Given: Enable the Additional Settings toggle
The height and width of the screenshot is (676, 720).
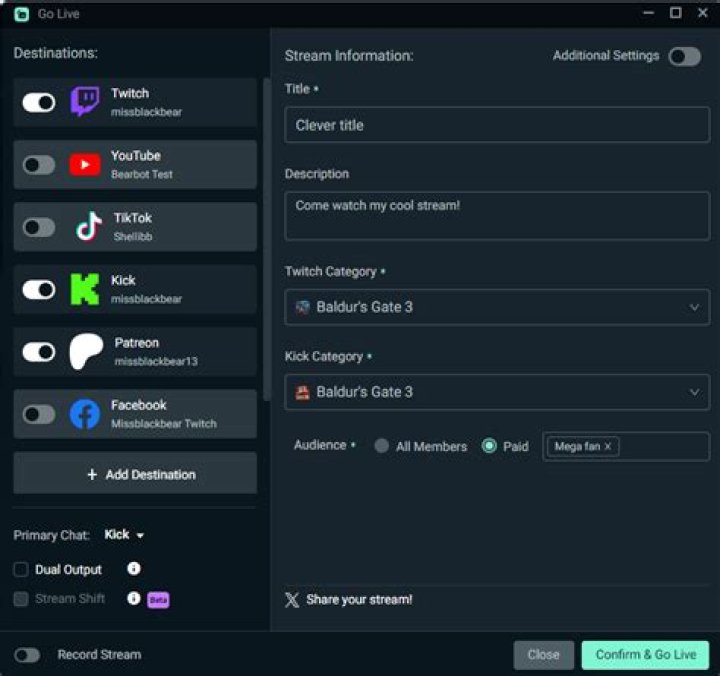Looking at the screenshot, I should [x=685, y=57].
